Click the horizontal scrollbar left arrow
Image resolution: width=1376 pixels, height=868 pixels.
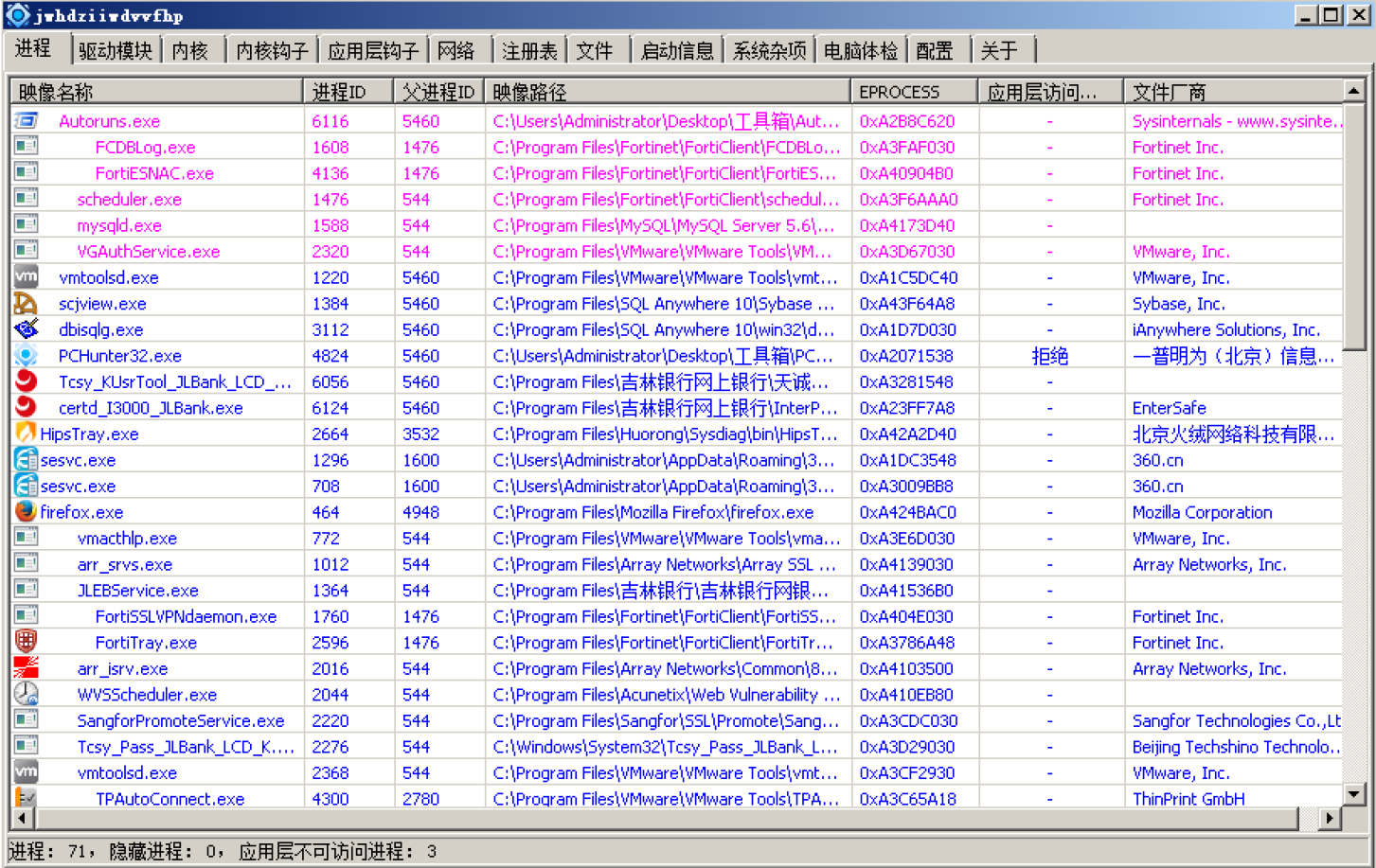click(x=23, y=817)
